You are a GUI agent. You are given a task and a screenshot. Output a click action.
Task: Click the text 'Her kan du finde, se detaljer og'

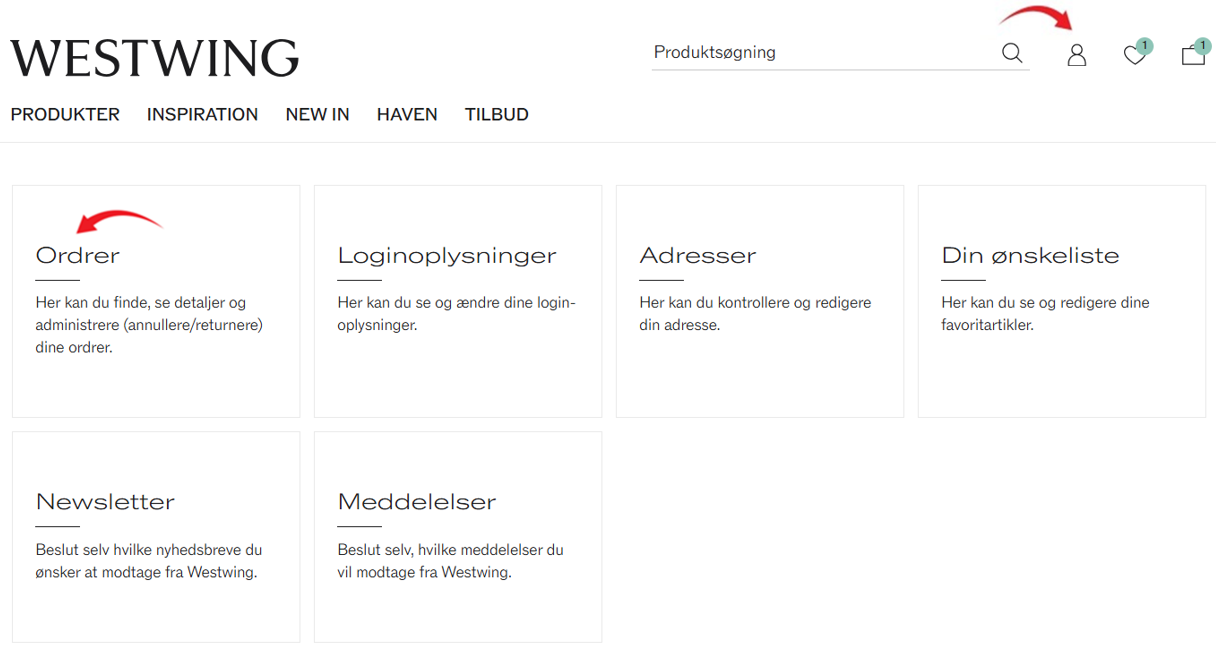pos(141,302)
